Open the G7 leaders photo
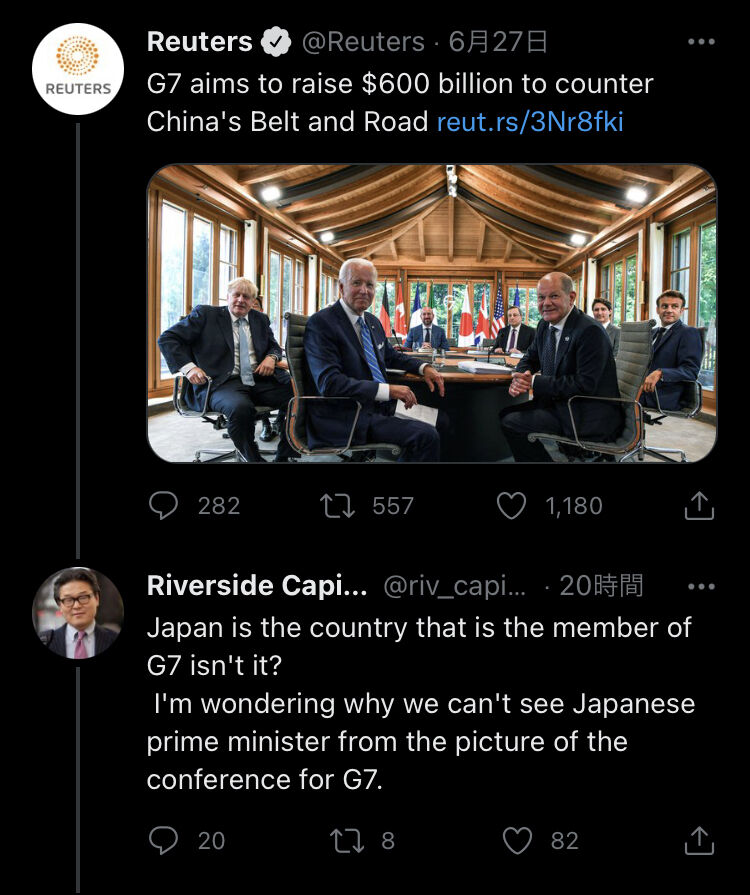Viewport: 750px width, 895px height. pyautogui.click(x=431, y=313)
